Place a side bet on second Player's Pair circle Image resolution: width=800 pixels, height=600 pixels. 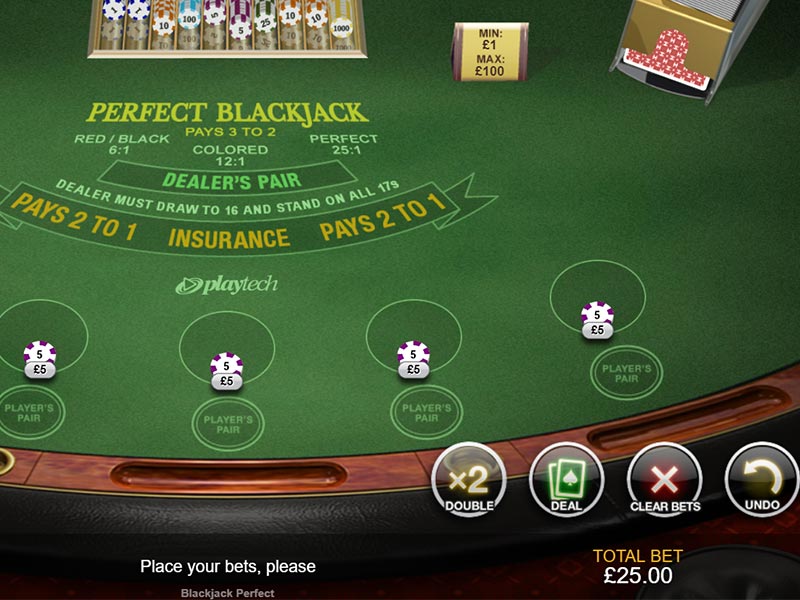coord(228,424)
